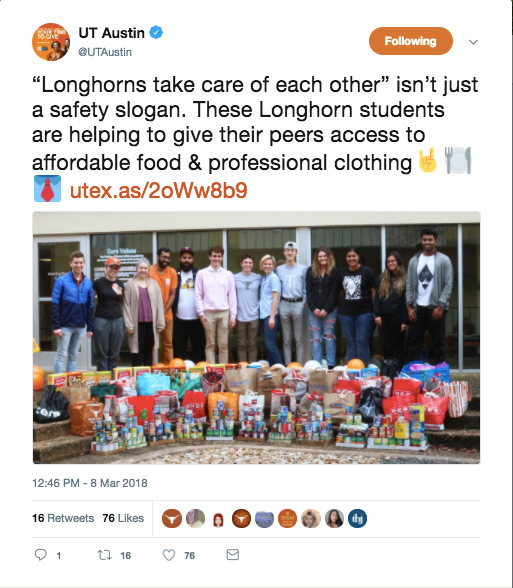Open the first longhorn logo liker avatar

[172, 519]
